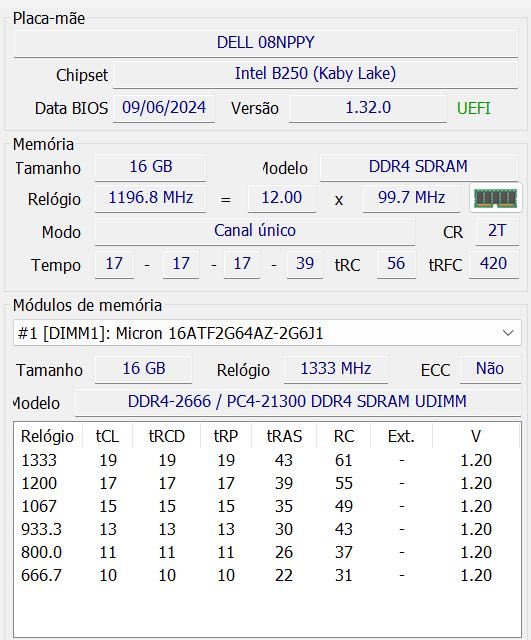Open the memory modules dropdown arrow
This screenshot has width=531, height=640.
(x=508, y=333)
